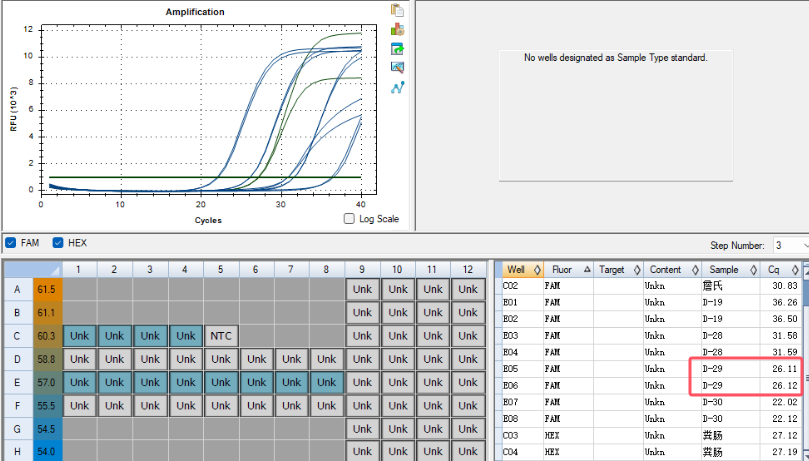This screenshot has height=461, width=809.
Task: Select well E8 in the plate
Action: pyautogui.click(x=327, y=383)
